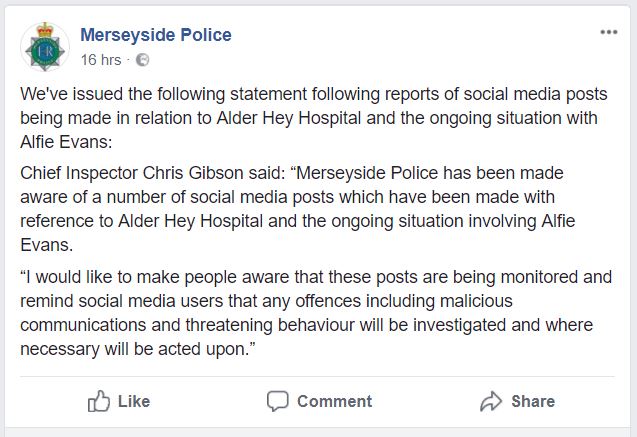Click the crown atop the police crest
637x437 pixels.
coord(45,30)
